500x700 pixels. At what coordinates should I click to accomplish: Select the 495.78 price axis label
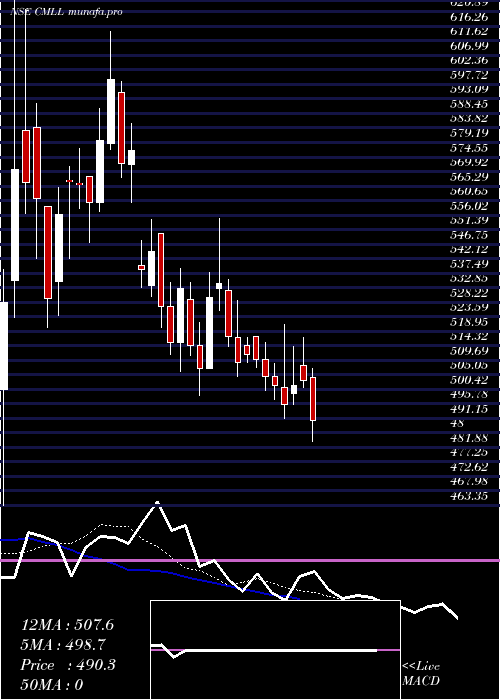[x=469, y=395]
